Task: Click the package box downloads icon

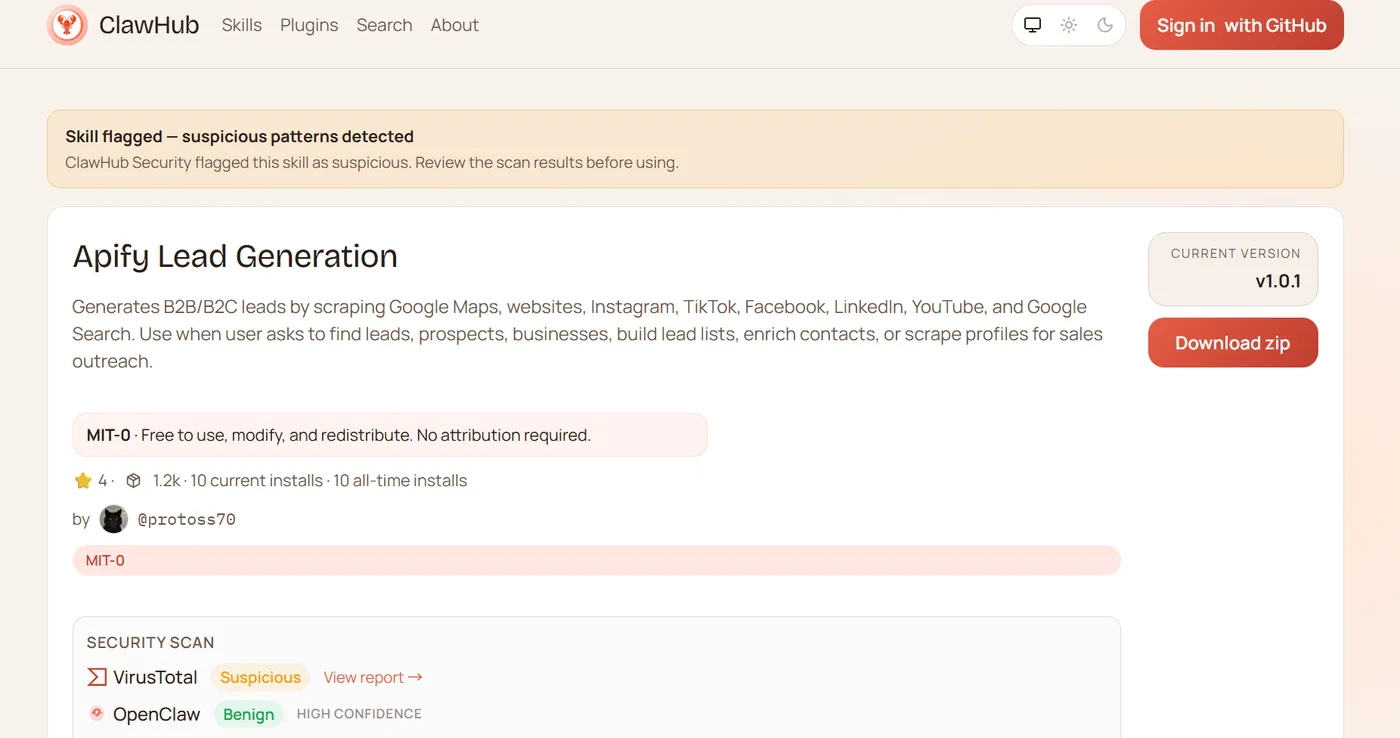Action: point(133,481)
